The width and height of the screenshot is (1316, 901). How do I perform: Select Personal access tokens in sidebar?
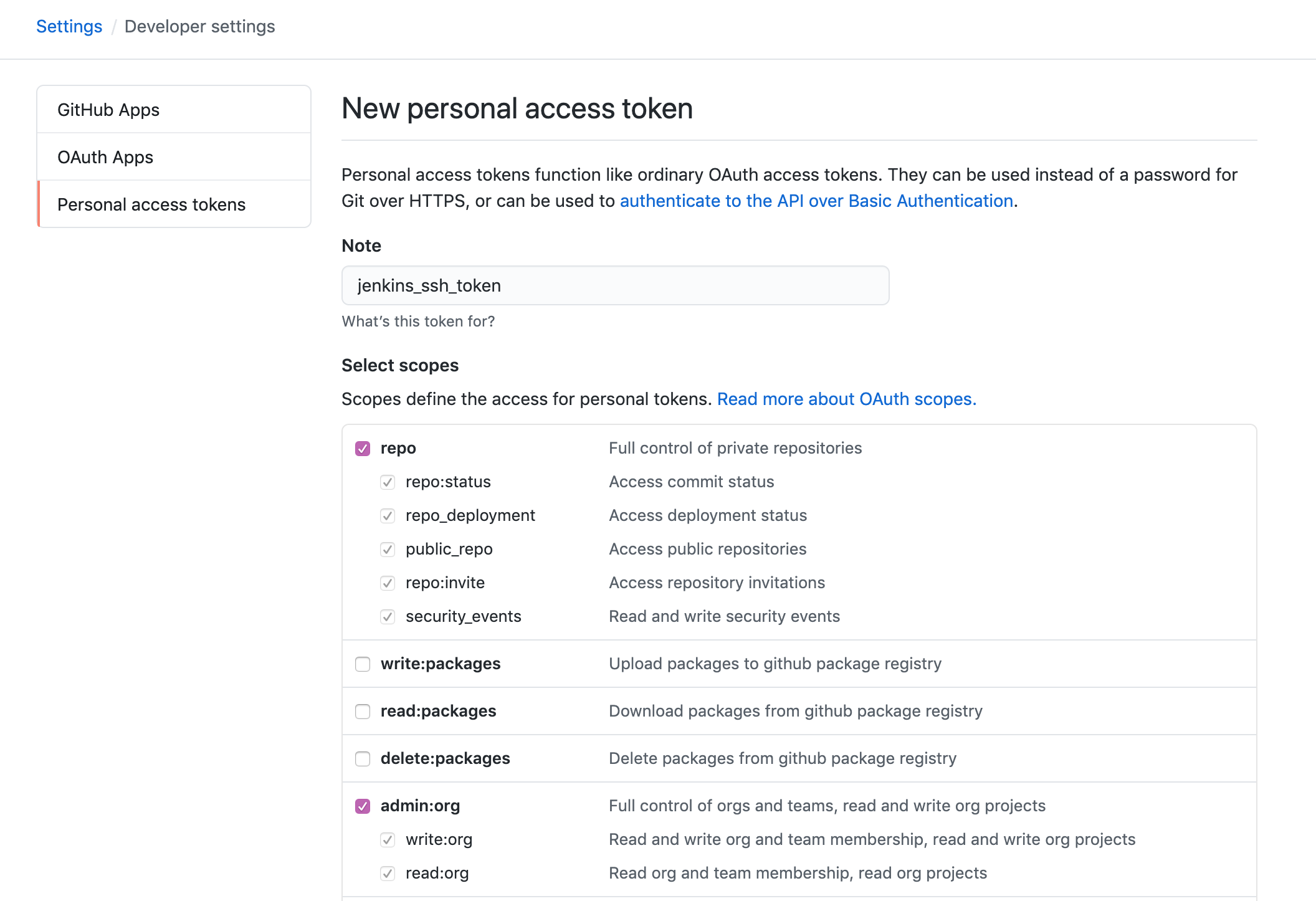pos(151,204)
